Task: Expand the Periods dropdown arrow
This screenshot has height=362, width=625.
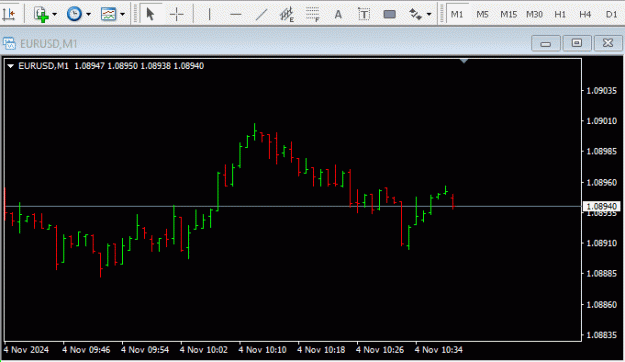Action: coord(88,14)
